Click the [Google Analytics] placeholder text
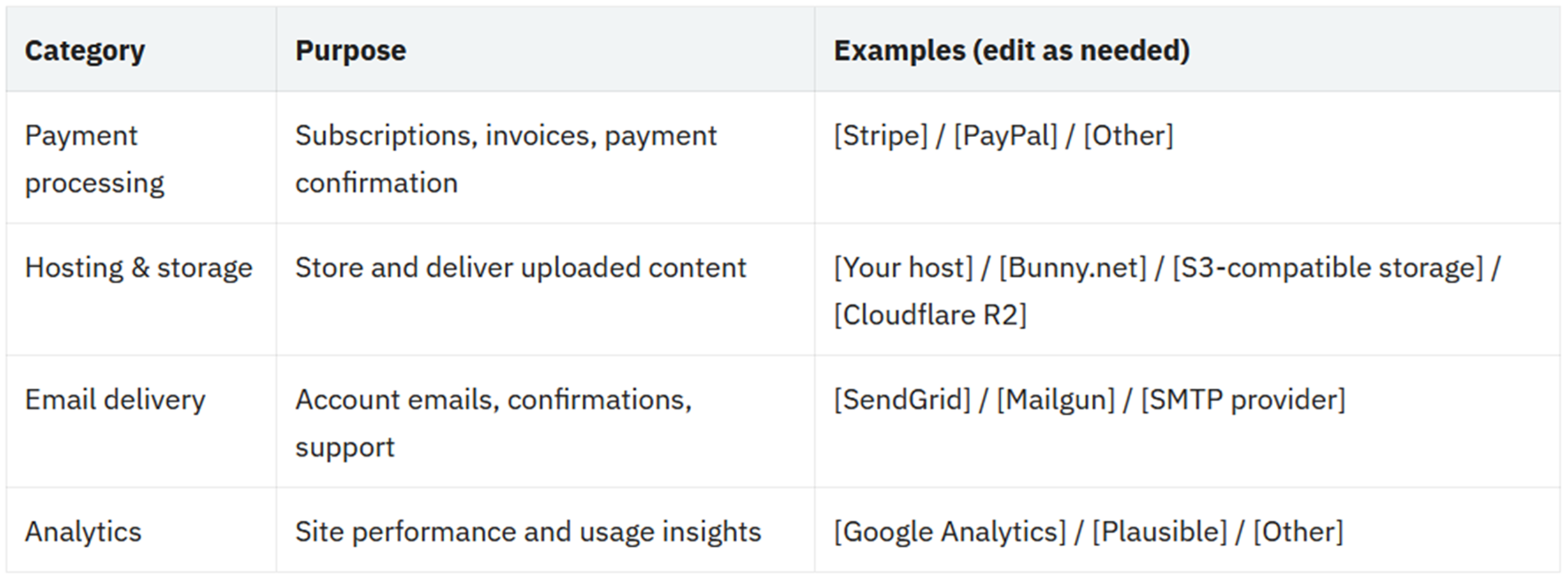Screen dimensions: 1568x580 point(950,532)
